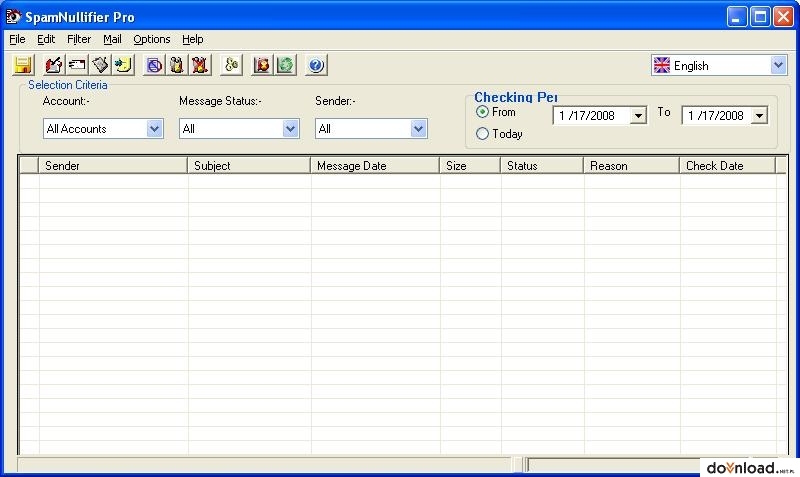The image size is (800, 477).
Task: Sort by the Subject column header
Action: (x=249, y=166)
